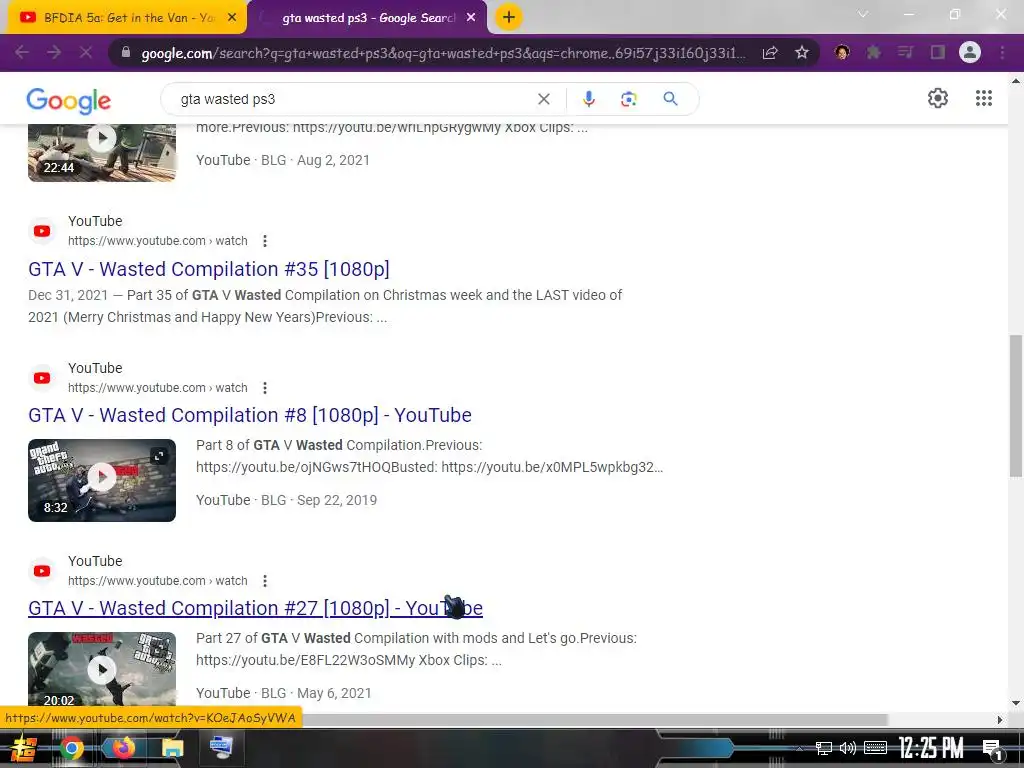Go forward to the next page

tap(54, 52)
